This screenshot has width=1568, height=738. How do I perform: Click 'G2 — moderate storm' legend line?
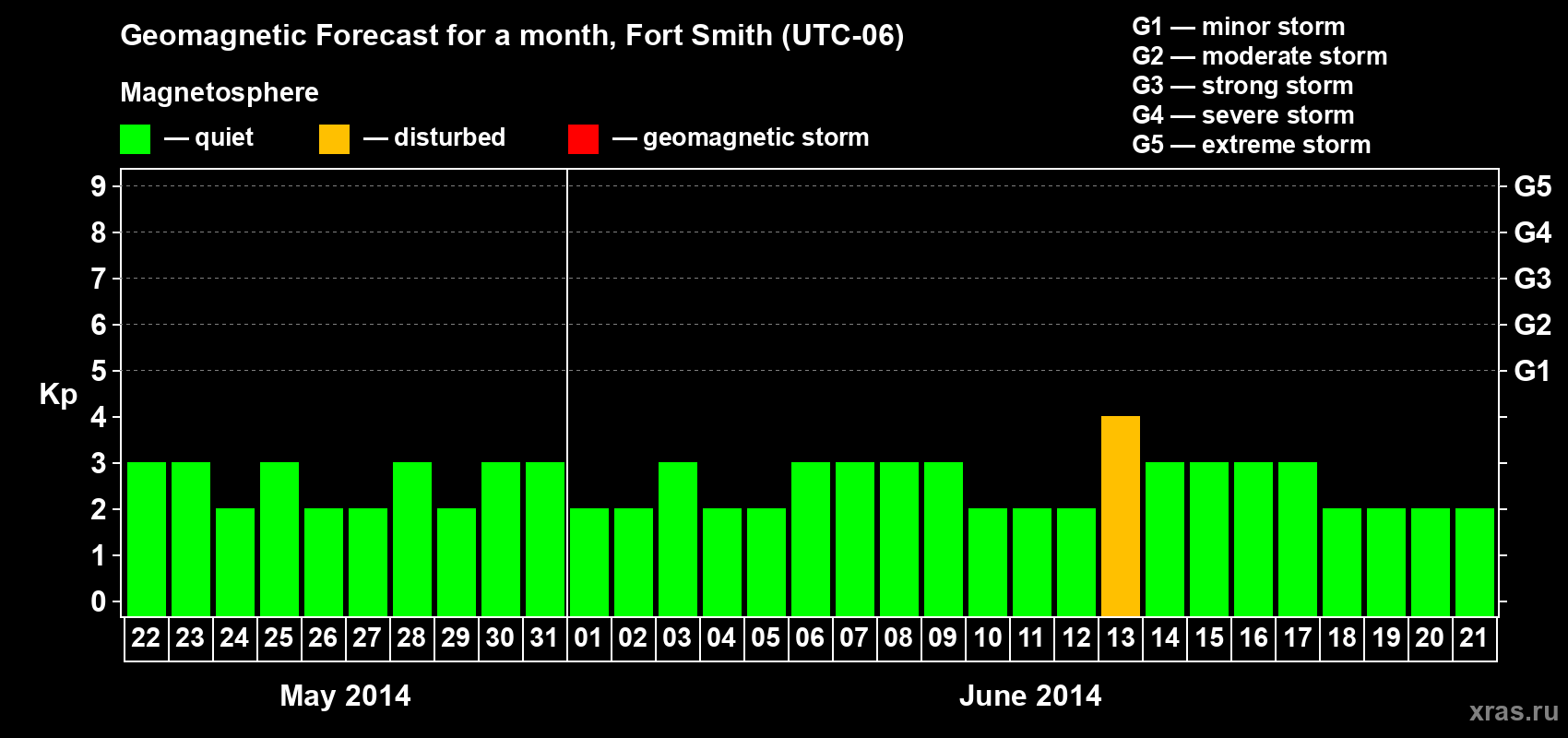click(x=1260, y=56)
